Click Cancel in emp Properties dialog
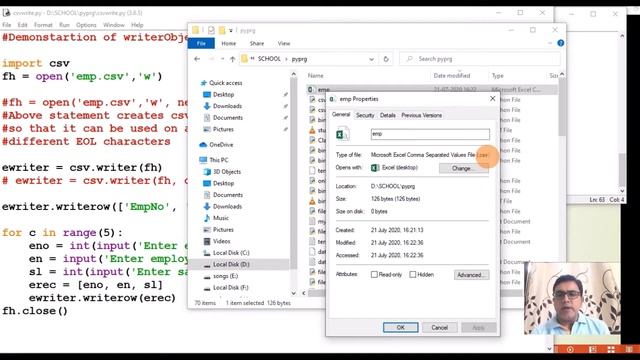 pos(440,328)
